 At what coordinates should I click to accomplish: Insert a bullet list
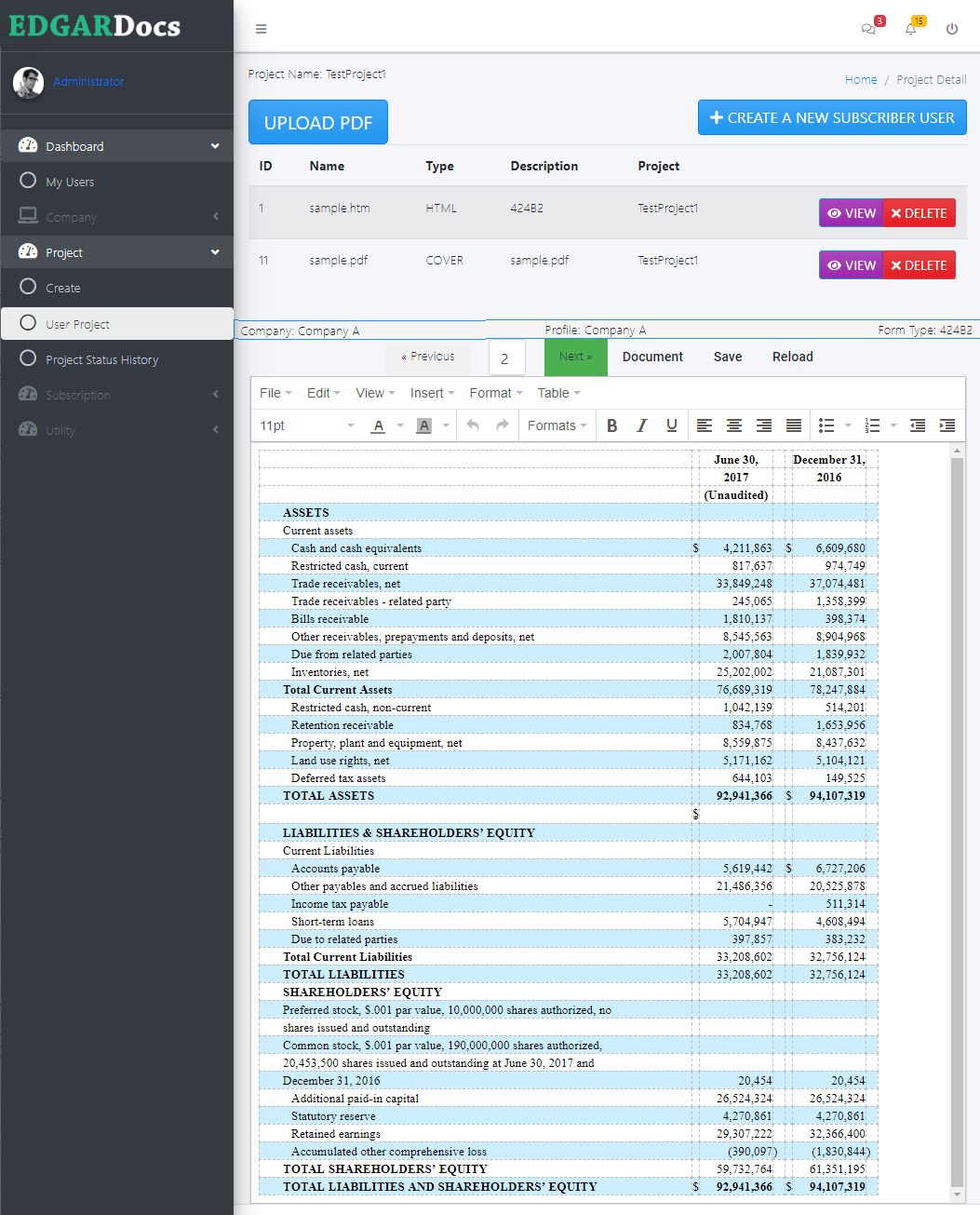[x=826, y=425]
